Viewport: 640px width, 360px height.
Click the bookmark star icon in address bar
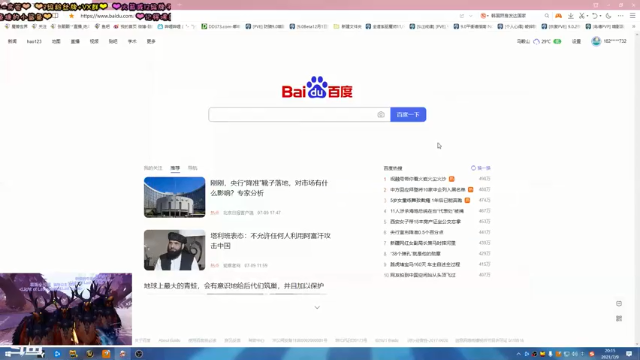tap(71, 16)
